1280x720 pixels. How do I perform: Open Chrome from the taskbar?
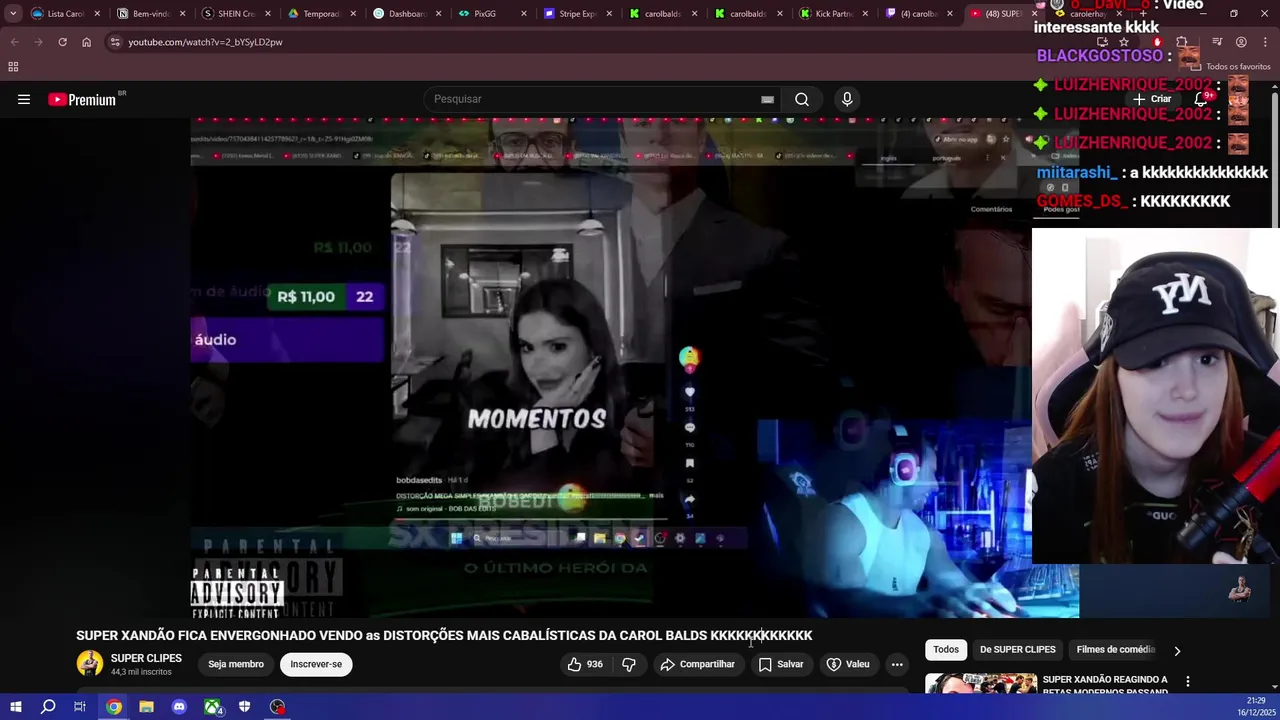click(113, 707)
